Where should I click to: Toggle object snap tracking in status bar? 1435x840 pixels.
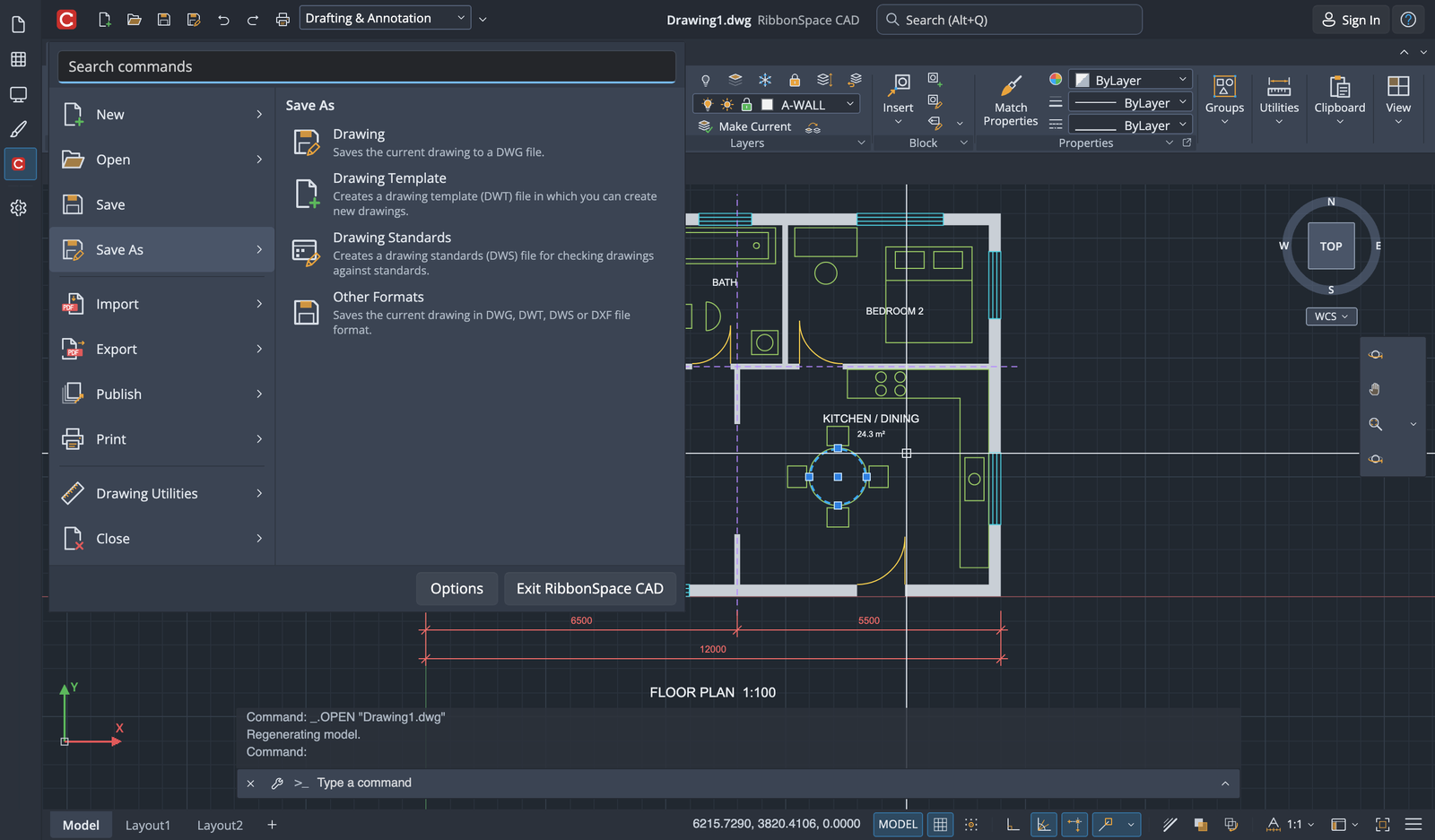pos(1074,824)
